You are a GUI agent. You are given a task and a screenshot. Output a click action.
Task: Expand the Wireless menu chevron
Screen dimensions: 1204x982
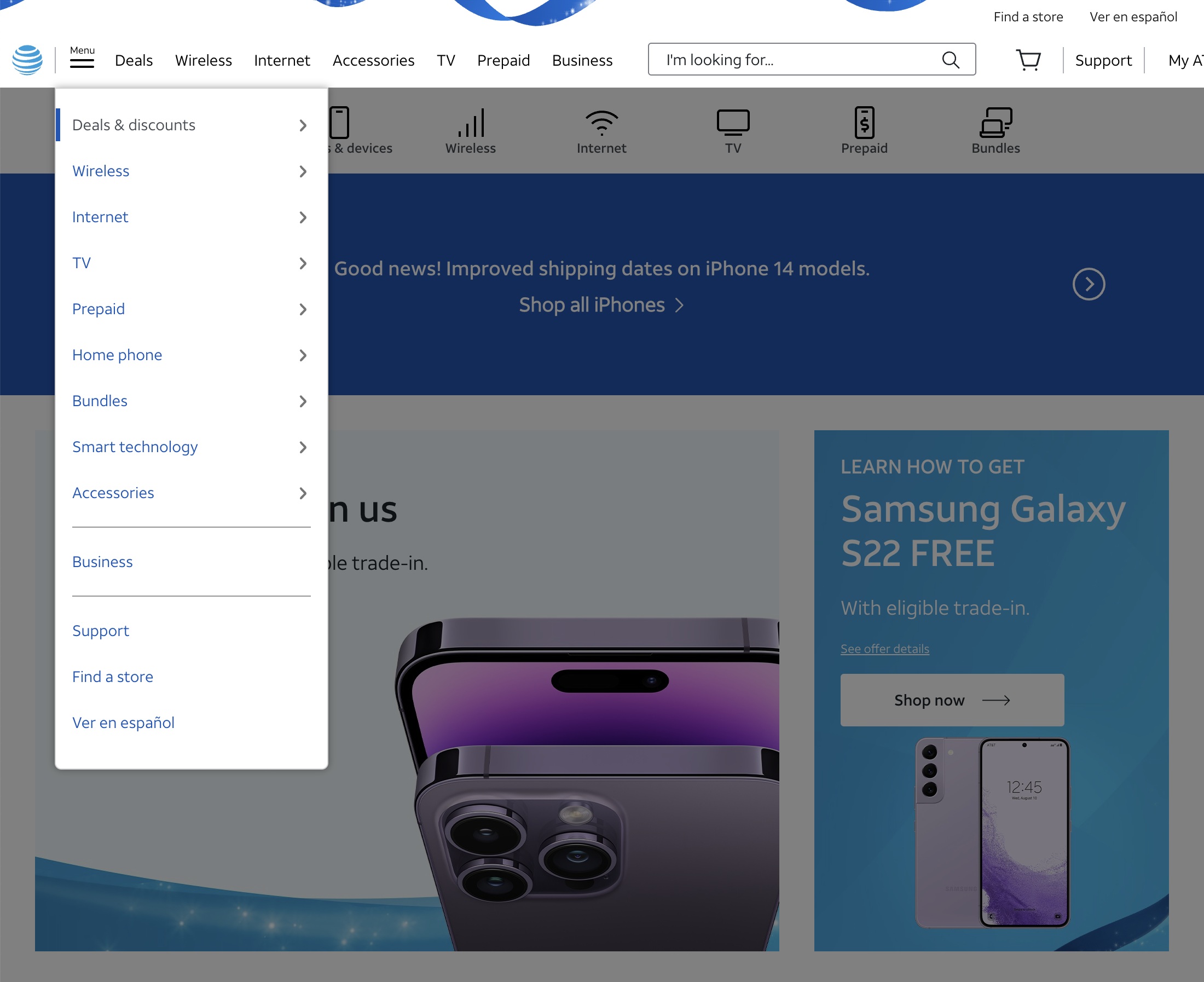(x=303, y=171)
